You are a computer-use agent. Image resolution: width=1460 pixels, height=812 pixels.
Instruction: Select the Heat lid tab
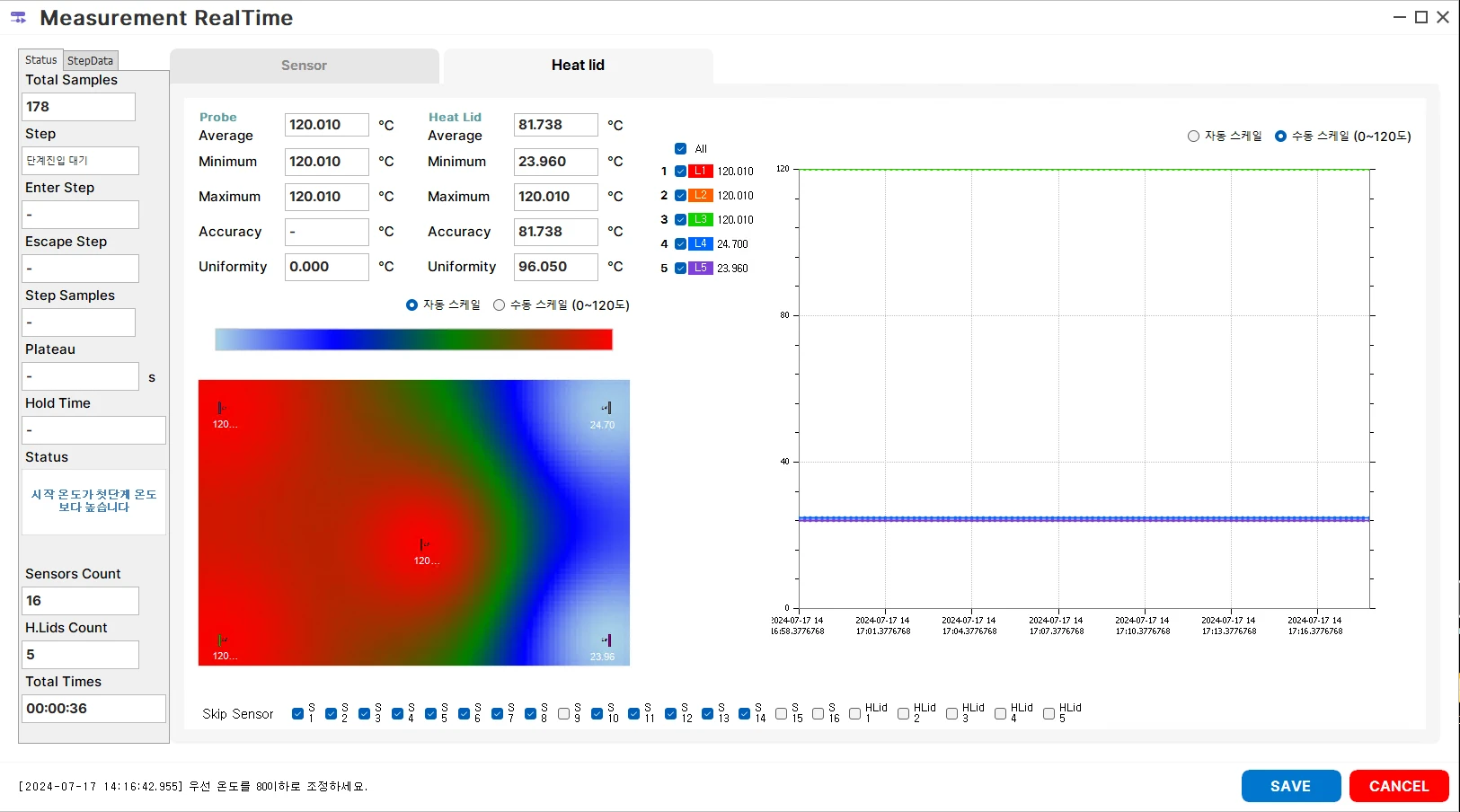(x=578, y=66)
